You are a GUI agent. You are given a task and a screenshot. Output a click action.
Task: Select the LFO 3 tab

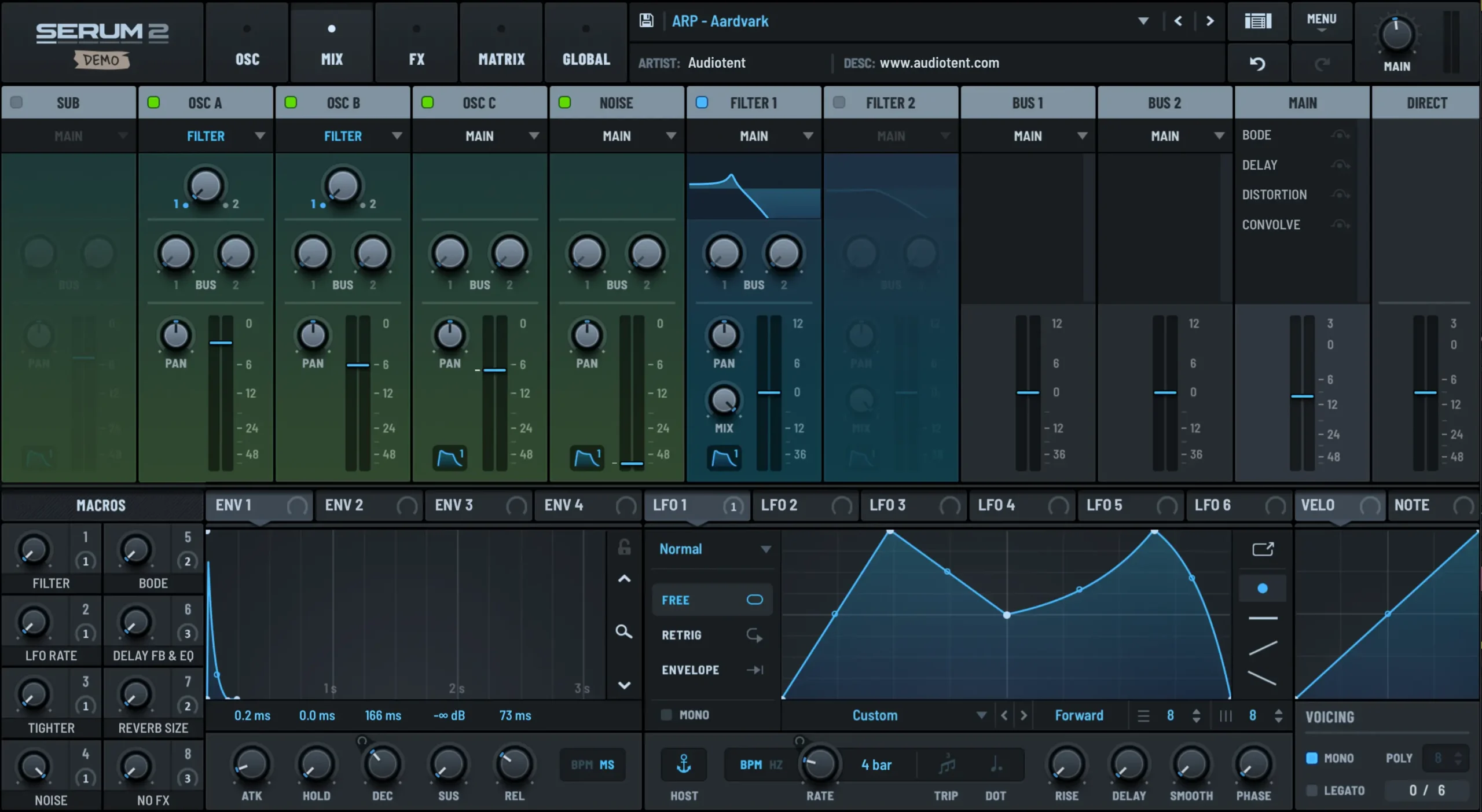coord(886,505)
